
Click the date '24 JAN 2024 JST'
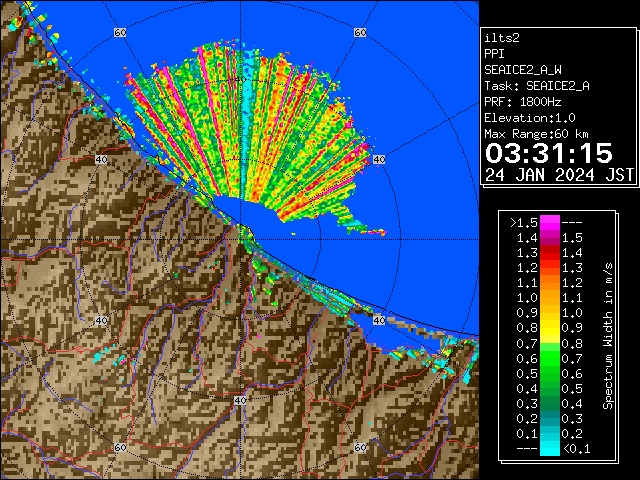pyautogui.click(x=559, y=175)
